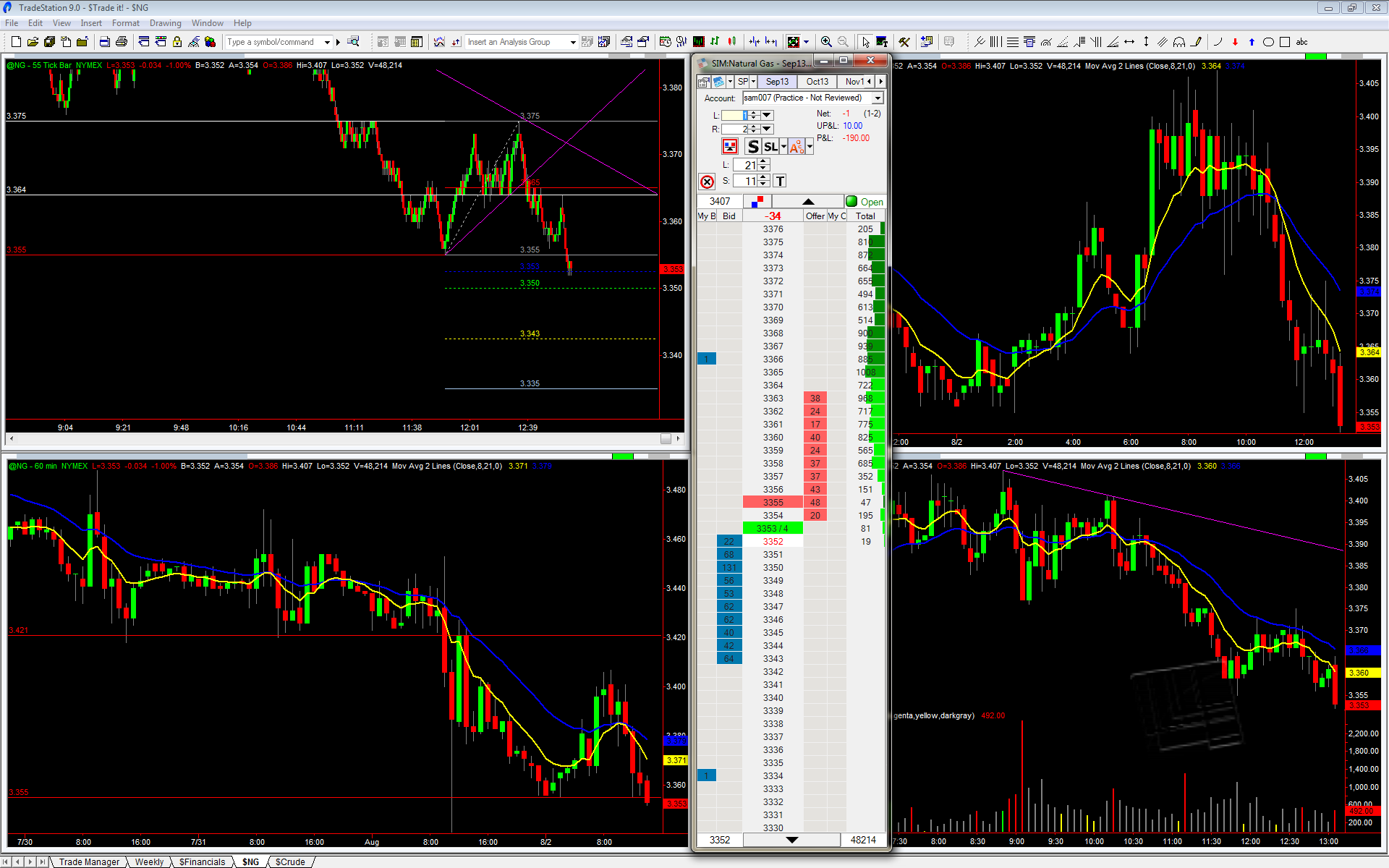Switch to the Trade Manager workspace tab
Screen dimensions: 1389x868
tap(89, 861)
